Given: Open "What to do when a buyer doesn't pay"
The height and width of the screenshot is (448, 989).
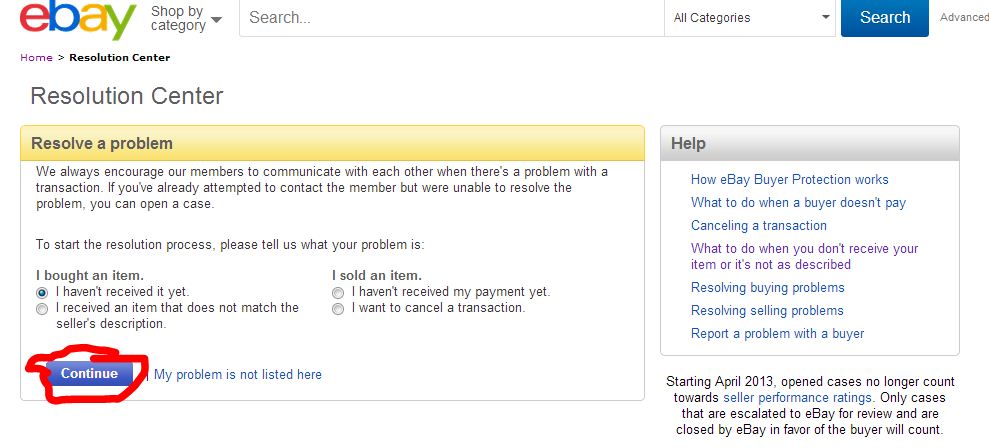Looking at the screenshot, I should (798, 203).
